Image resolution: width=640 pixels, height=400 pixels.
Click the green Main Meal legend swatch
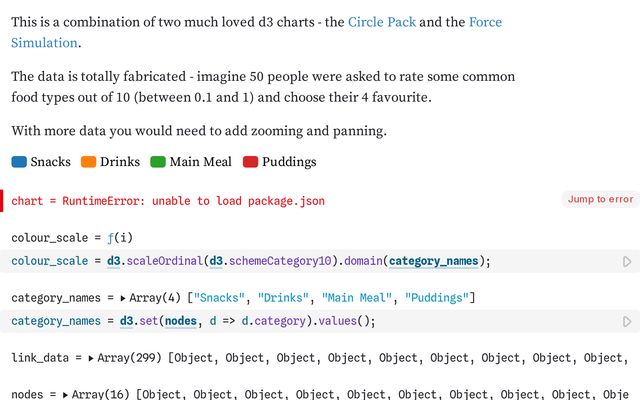click(x=158, y=162)
